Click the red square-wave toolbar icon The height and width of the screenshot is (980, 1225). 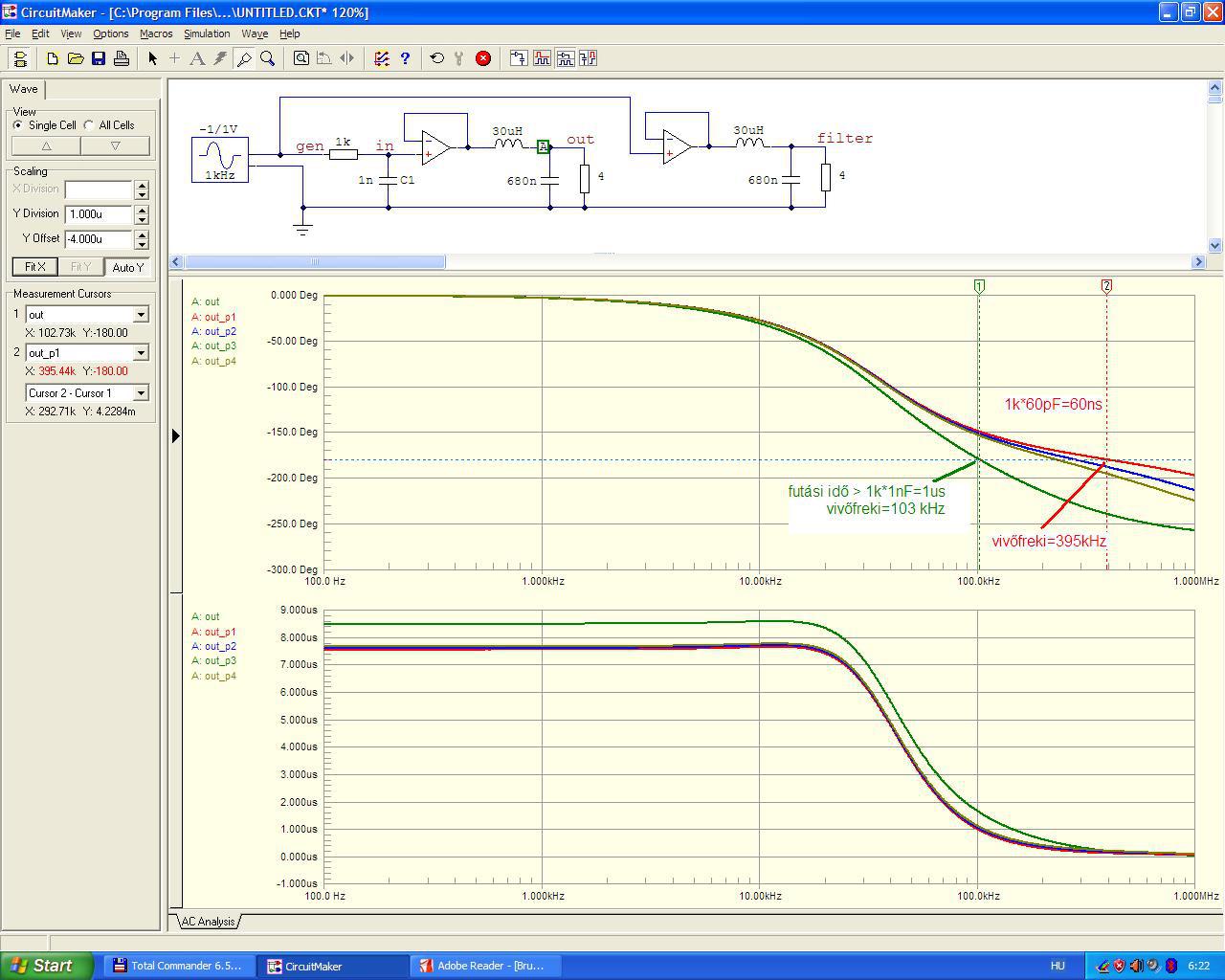(x=542, y=58)
